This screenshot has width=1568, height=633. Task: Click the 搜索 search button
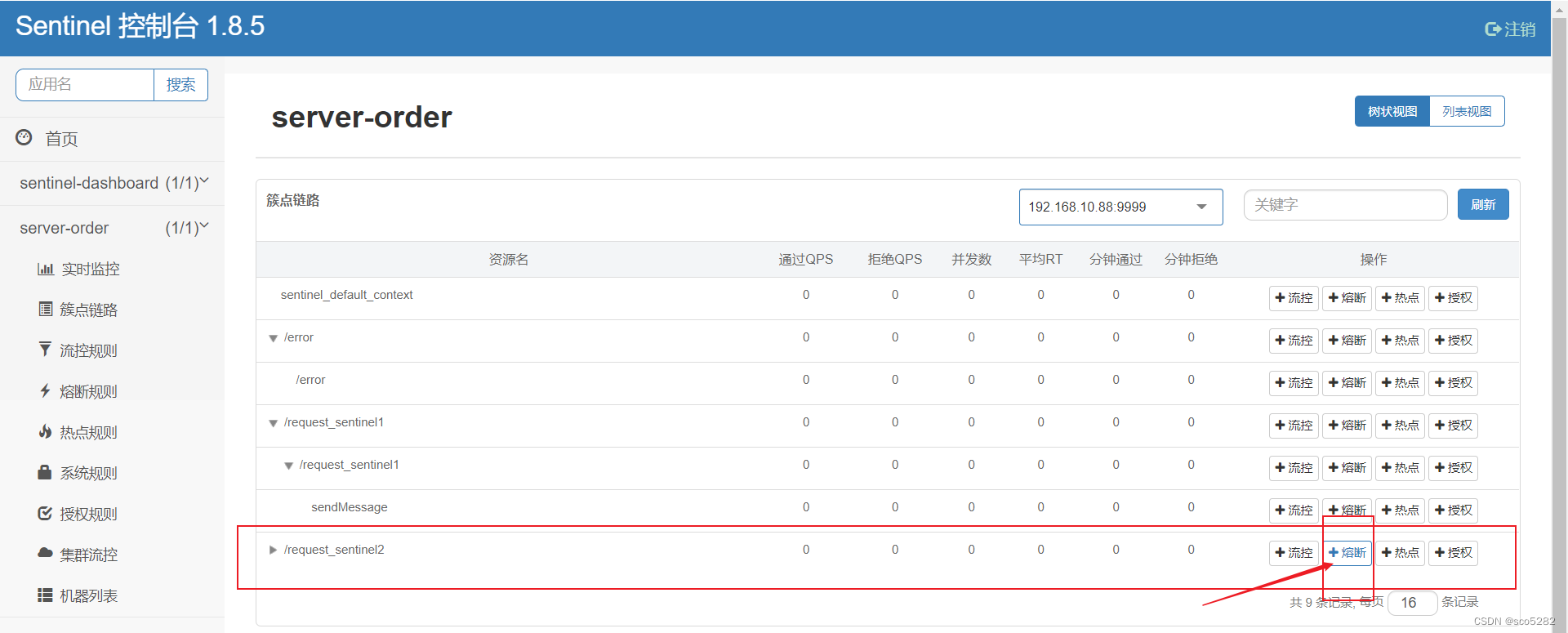coord(180,85)
